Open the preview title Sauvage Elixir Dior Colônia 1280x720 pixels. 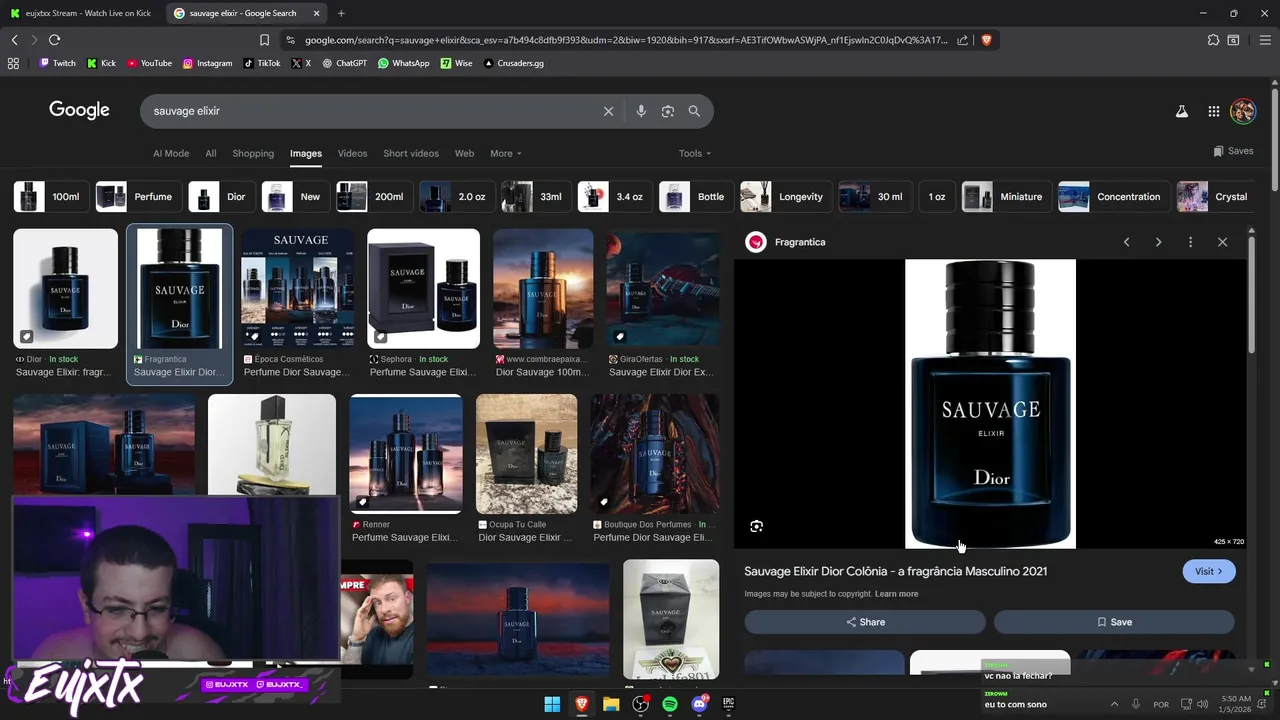[895, 571]
